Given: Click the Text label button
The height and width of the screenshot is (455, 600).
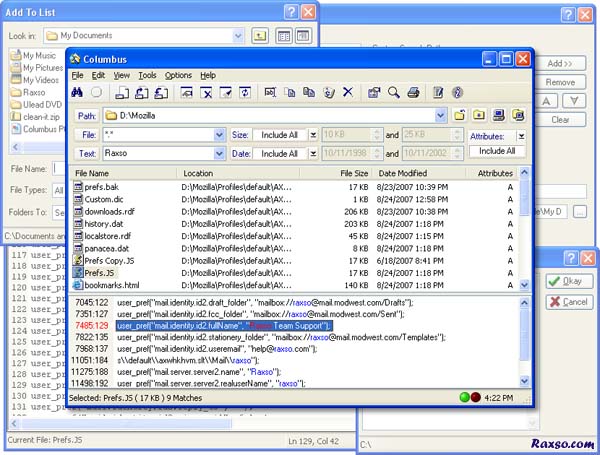Looking at the screenshot, I should (87, 153).
